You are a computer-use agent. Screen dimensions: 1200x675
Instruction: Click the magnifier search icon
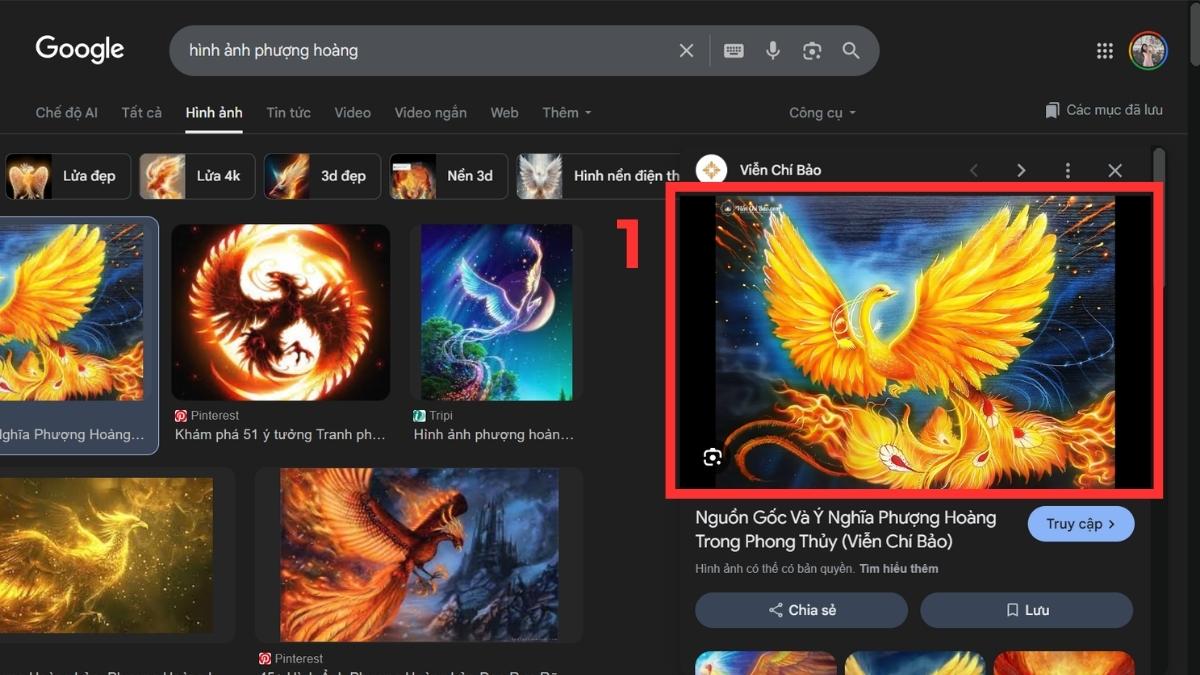click(851, 50)
